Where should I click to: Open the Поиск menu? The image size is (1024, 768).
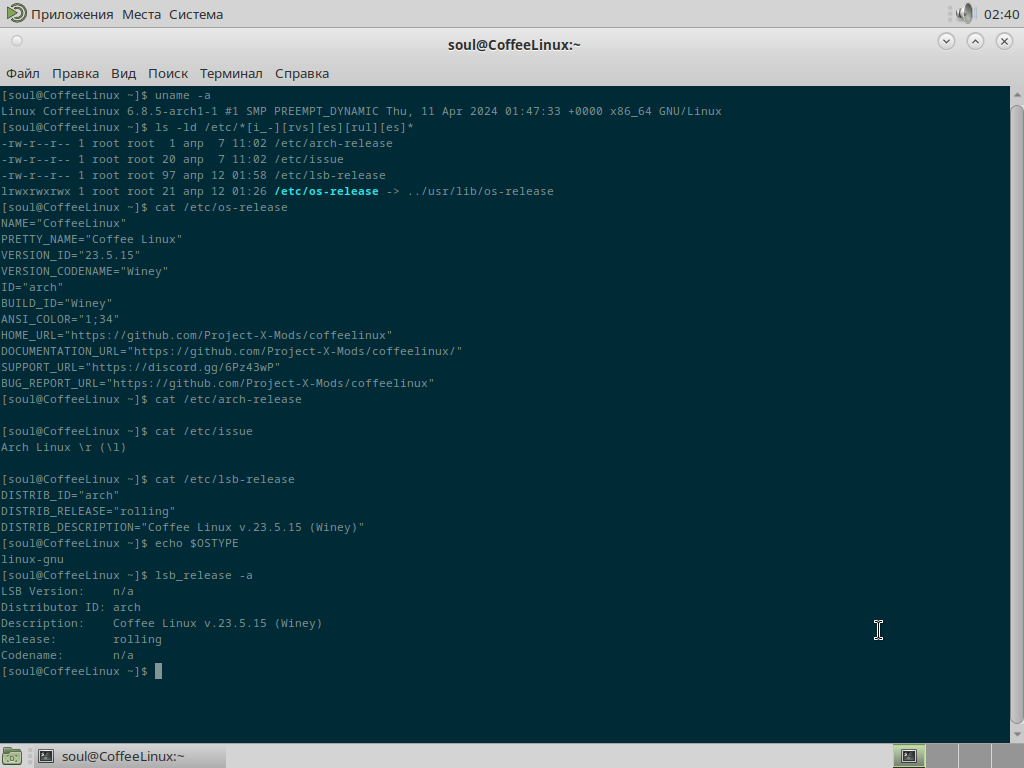click(168, 73)
